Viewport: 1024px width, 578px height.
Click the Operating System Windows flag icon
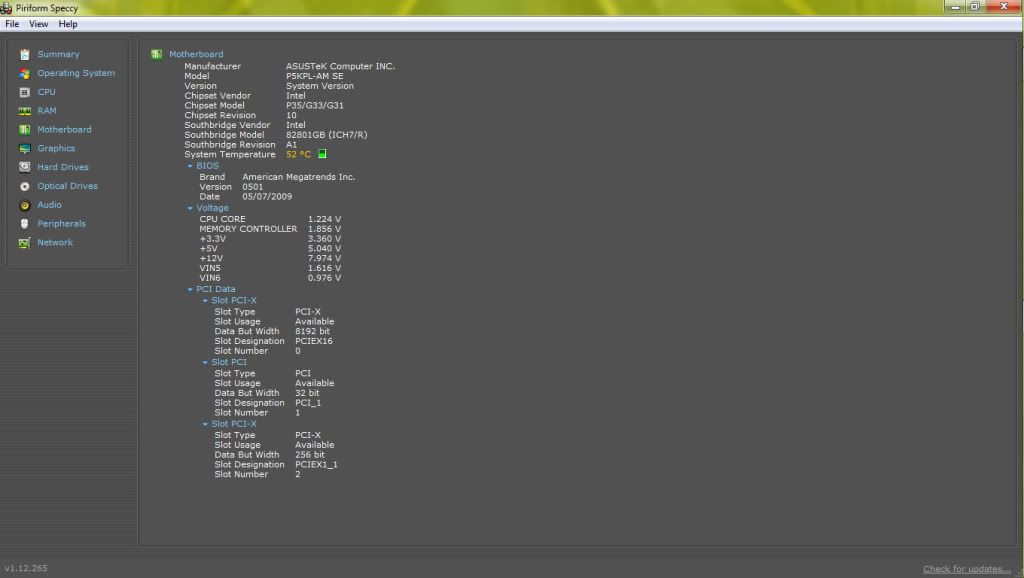pos(25,74)
